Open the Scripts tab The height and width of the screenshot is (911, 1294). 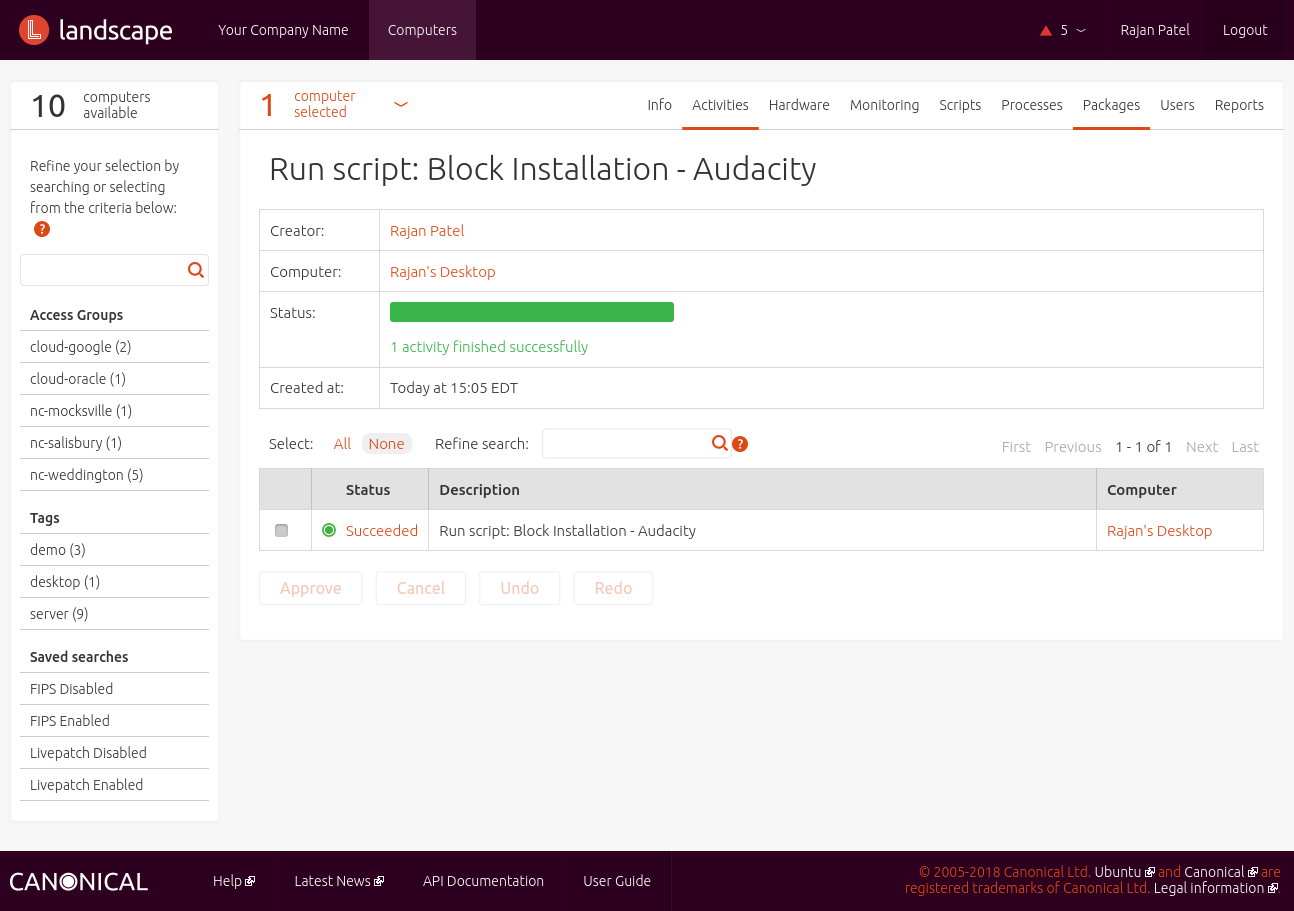point(960,105)
